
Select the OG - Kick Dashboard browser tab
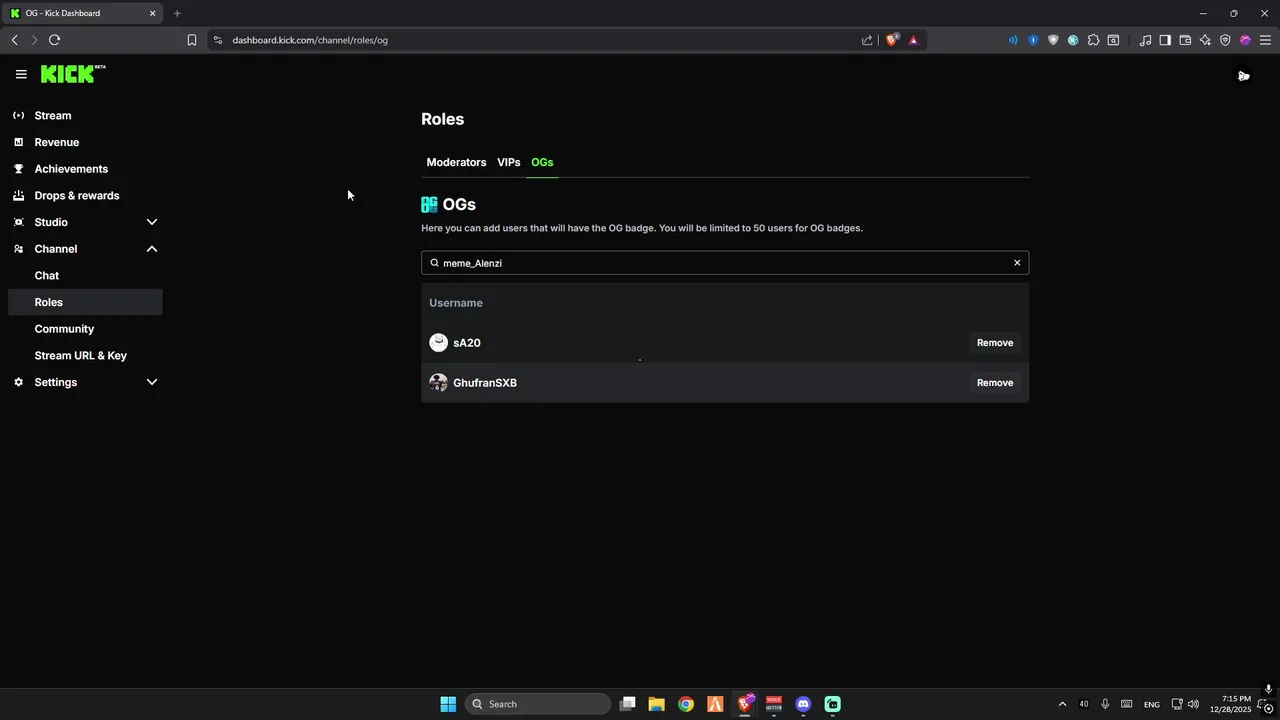(83, 13)
